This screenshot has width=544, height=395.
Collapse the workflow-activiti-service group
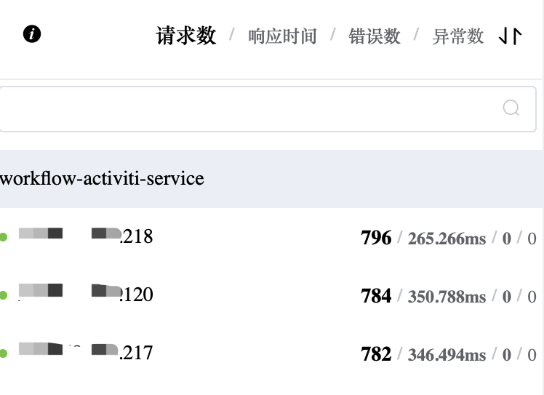pyautogui.click(x=271, y=179)
